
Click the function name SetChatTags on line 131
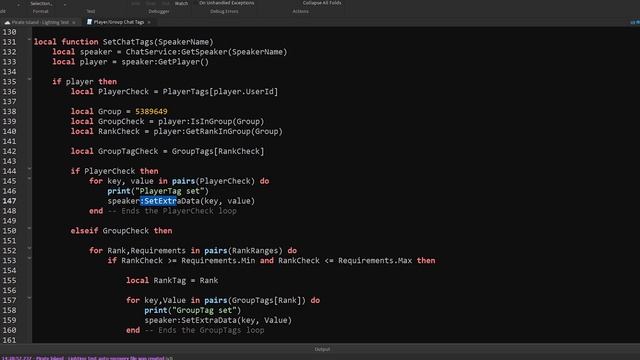coord(128,42)
